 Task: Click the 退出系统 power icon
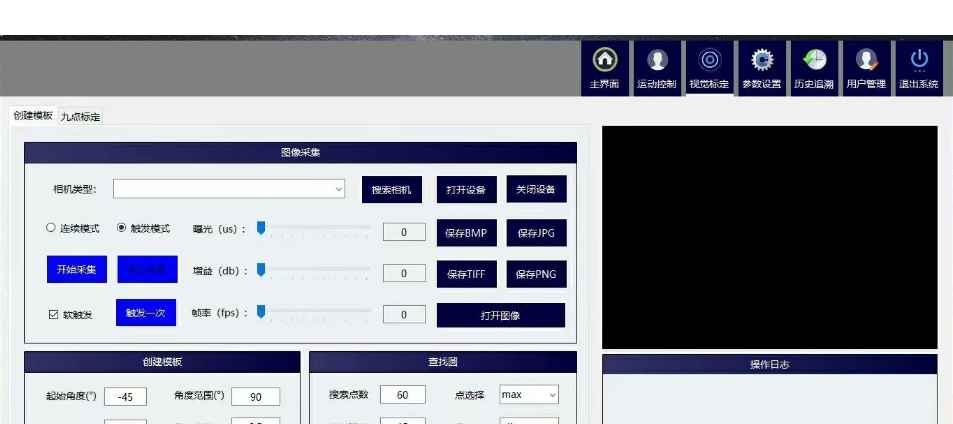point(918,67)
